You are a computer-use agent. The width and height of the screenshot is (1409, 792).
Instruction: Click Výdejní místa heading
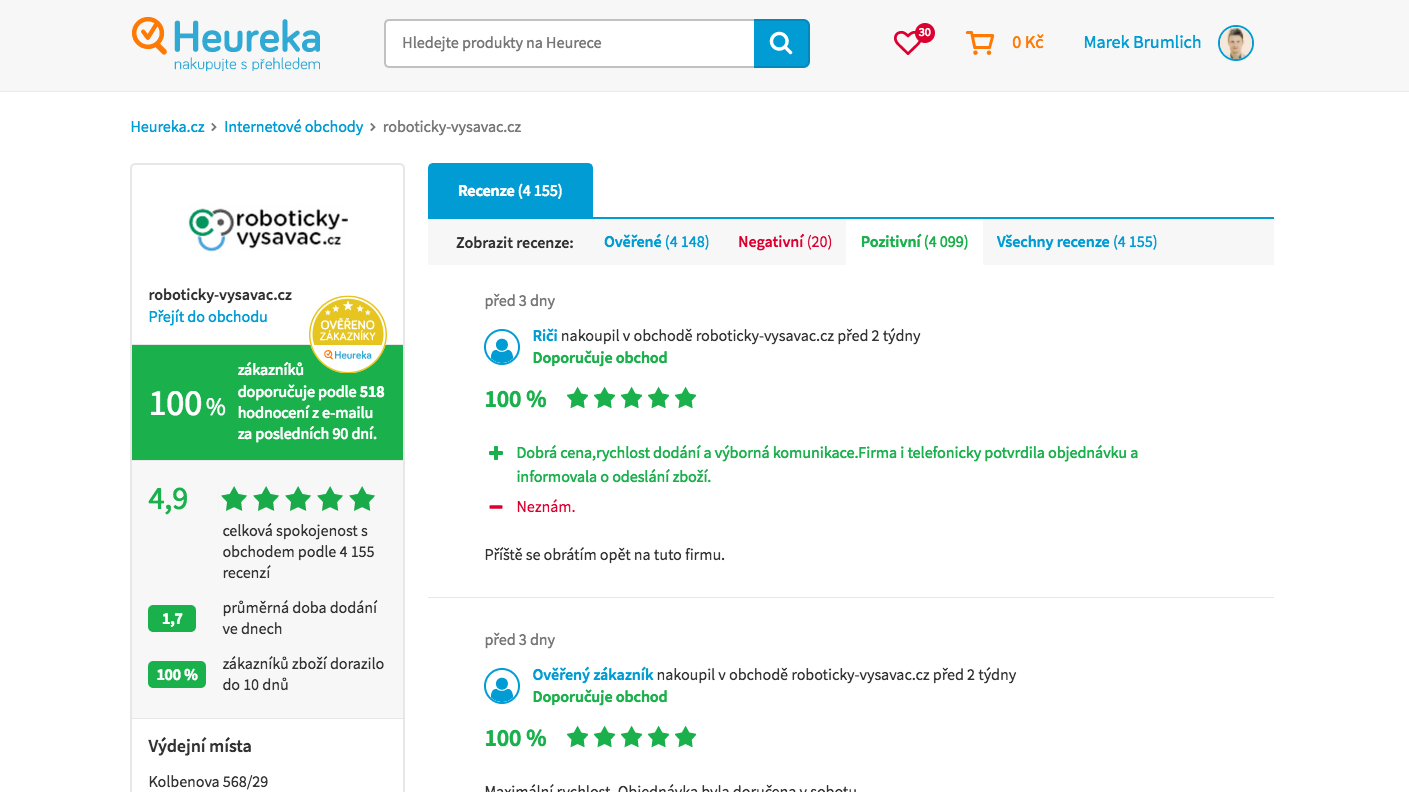coord(200,746)
